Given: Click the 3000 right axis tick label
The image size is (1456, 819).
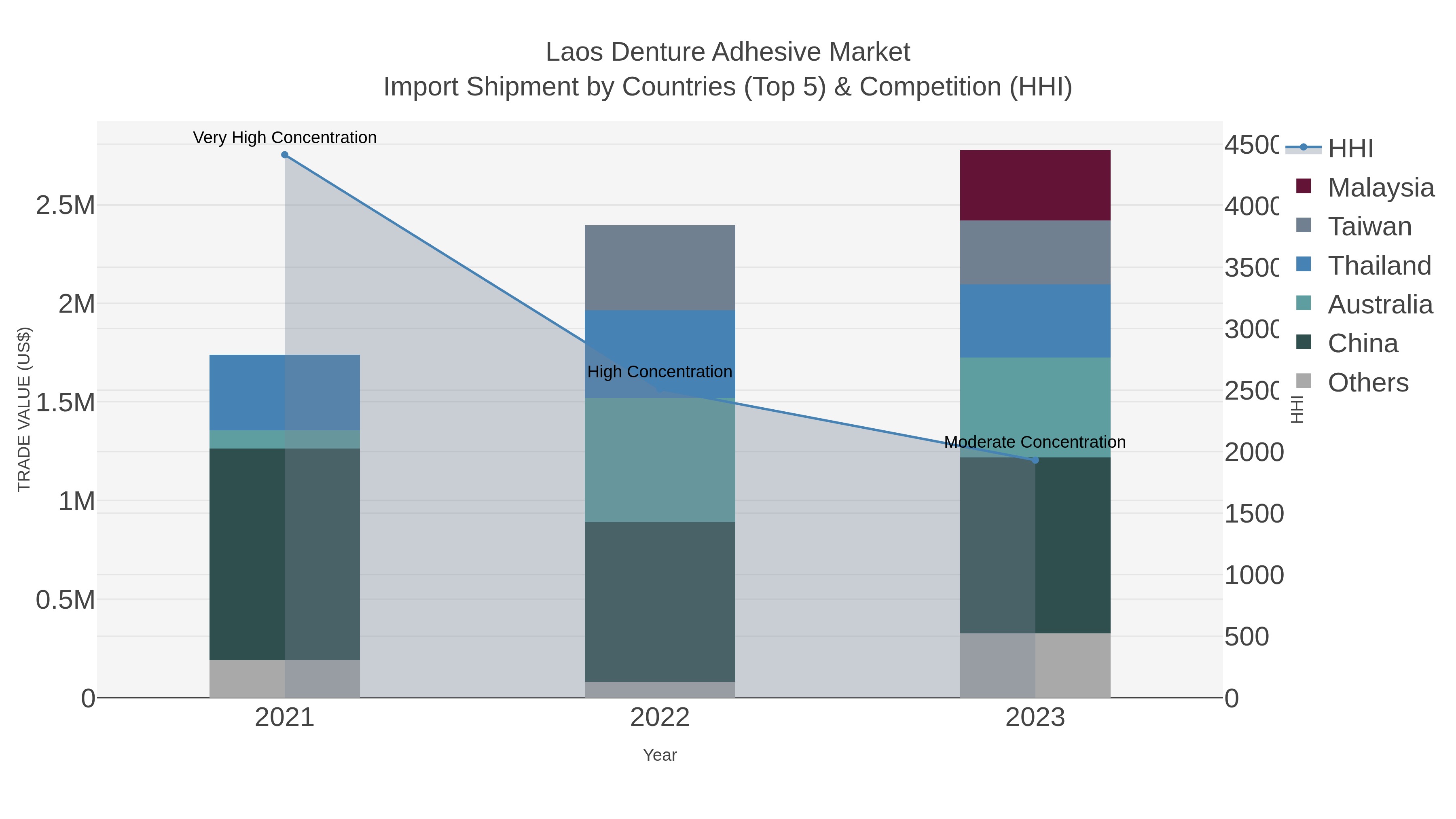Looking at the screenshot, I should tap(1251, 330).
